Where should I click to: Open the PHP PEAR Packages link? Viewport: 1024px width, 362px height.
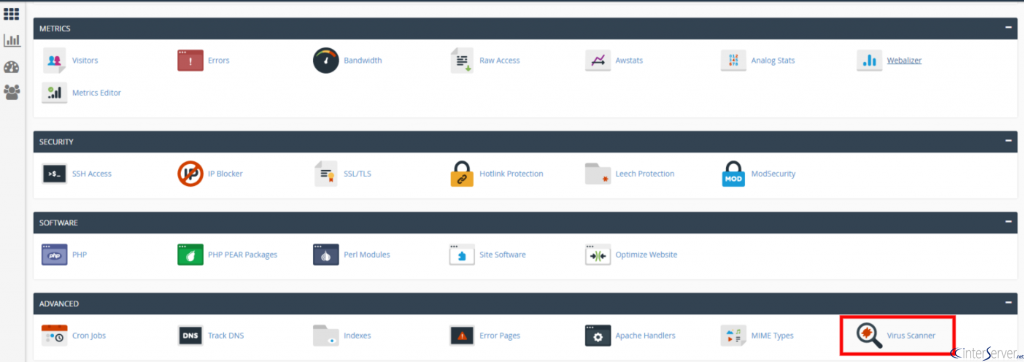(243, 255)
